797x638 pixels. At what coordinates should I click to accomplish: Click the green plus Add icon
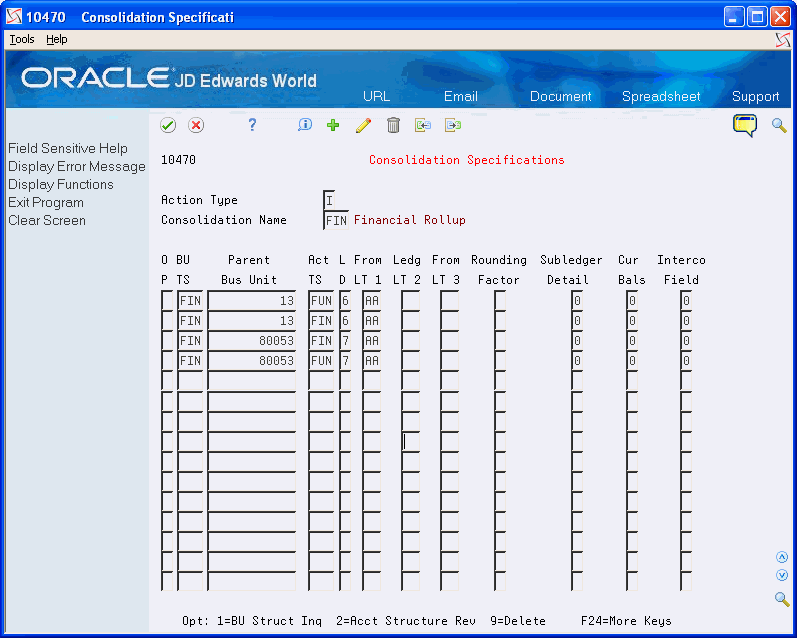(333, 125)
